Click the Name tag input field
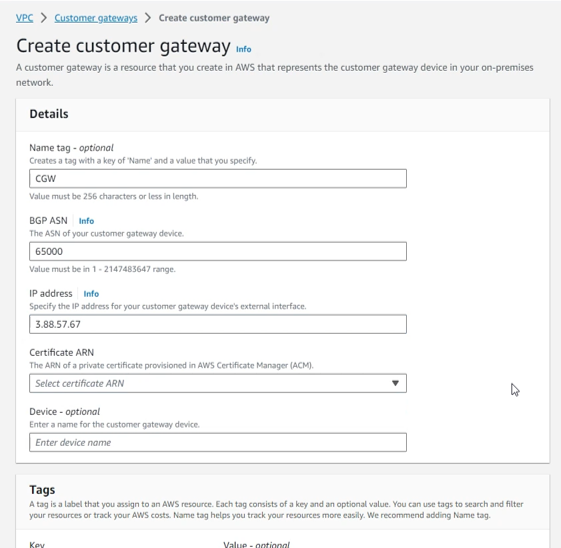The height and width of the screenshot is (548, 561). pyautogui.click(x=218, y=178)
